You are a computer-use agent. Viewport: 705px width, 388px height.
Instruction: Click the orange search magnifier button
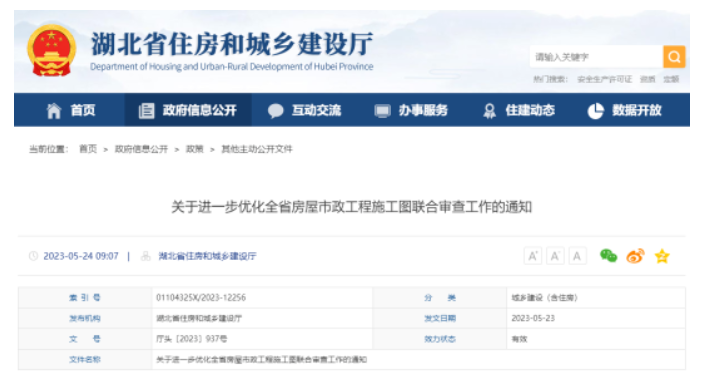[674, 57]
